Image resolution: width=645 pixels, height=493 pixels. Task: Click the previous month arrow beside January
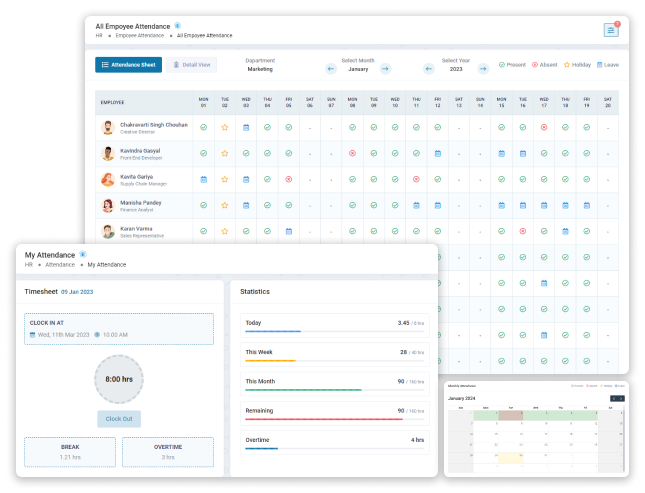[x=331, y=69]
